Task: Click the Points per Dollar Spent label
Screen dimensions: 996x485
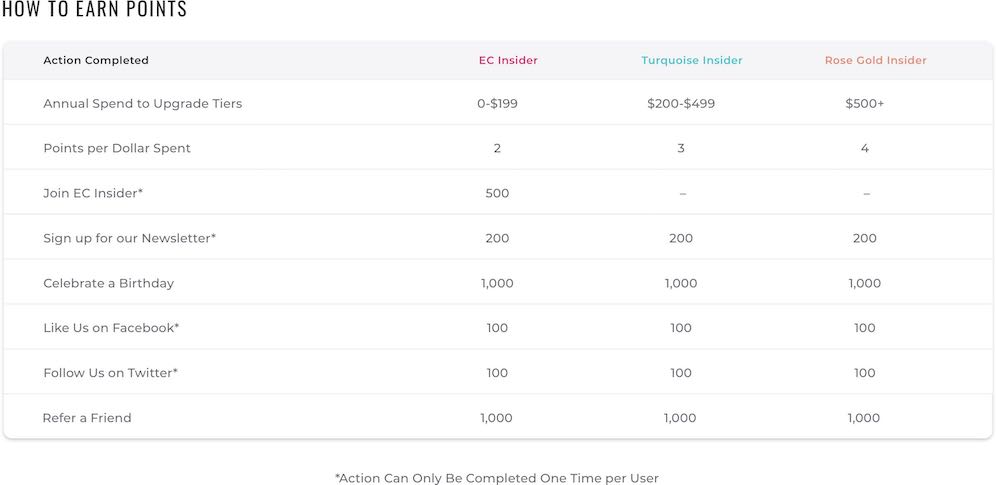Action: pyautogui.click(x=117, y=148)
